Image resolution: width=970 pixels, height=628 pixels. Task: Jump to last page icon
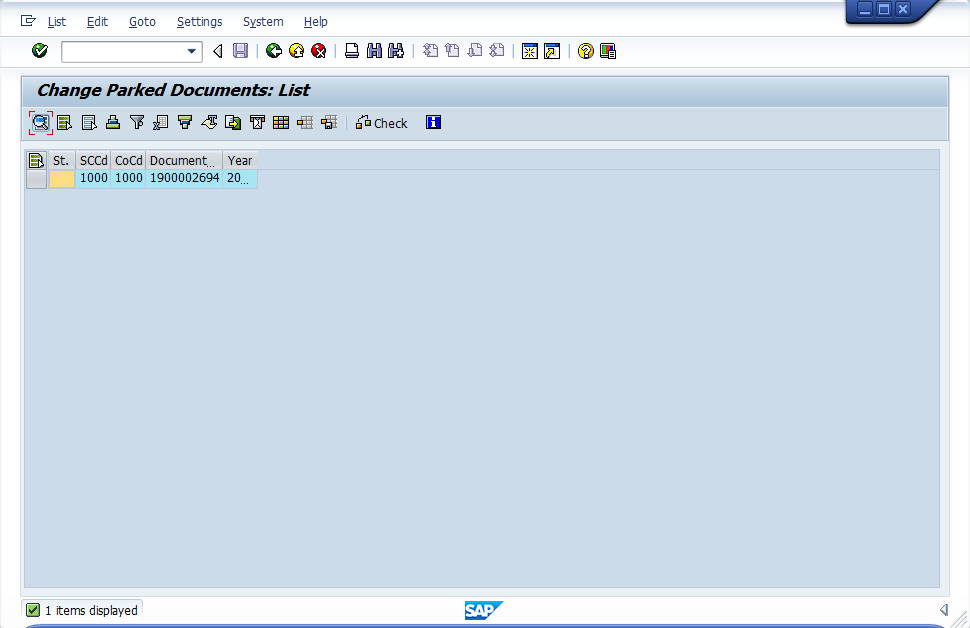[x=497, y=51]
